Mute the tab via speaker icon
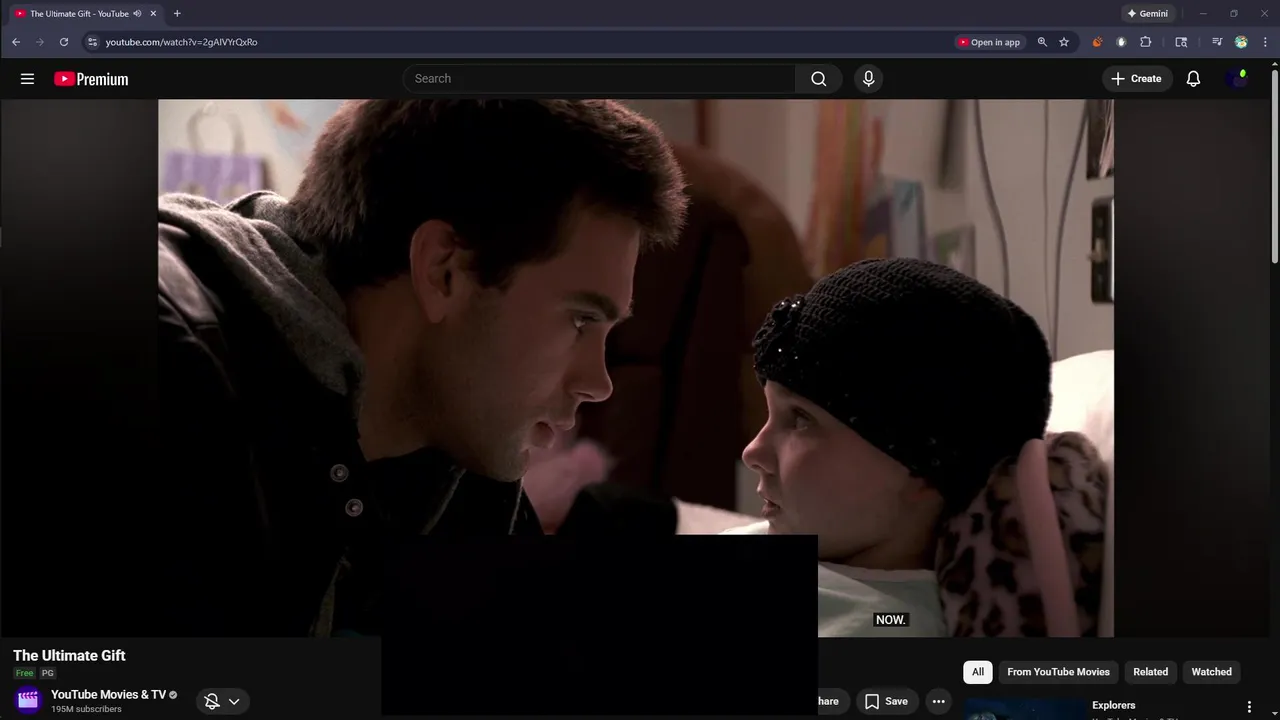This screenshot has height=720, width=1280. (x=137, y=14)
